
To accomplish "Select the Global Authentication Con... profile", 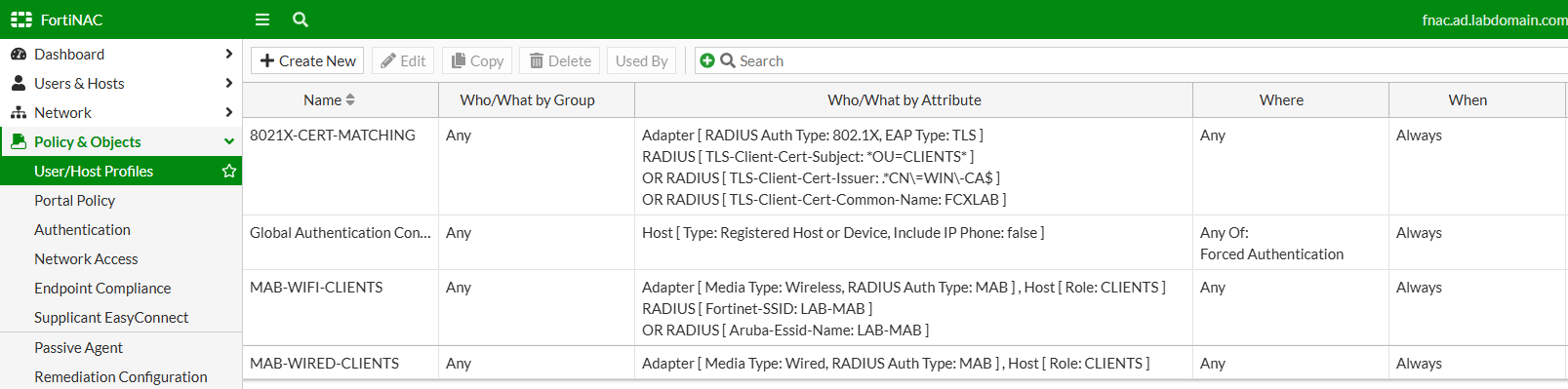I will coord(341,233).
